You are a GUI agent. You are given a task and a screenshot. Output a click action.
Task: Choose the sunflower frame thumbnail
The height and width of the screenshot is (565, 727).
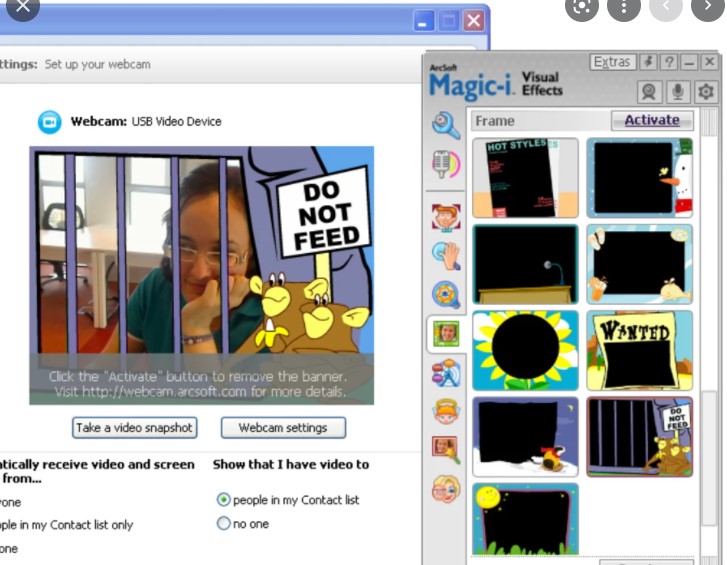pyautogui.click(x=525, y=351)
